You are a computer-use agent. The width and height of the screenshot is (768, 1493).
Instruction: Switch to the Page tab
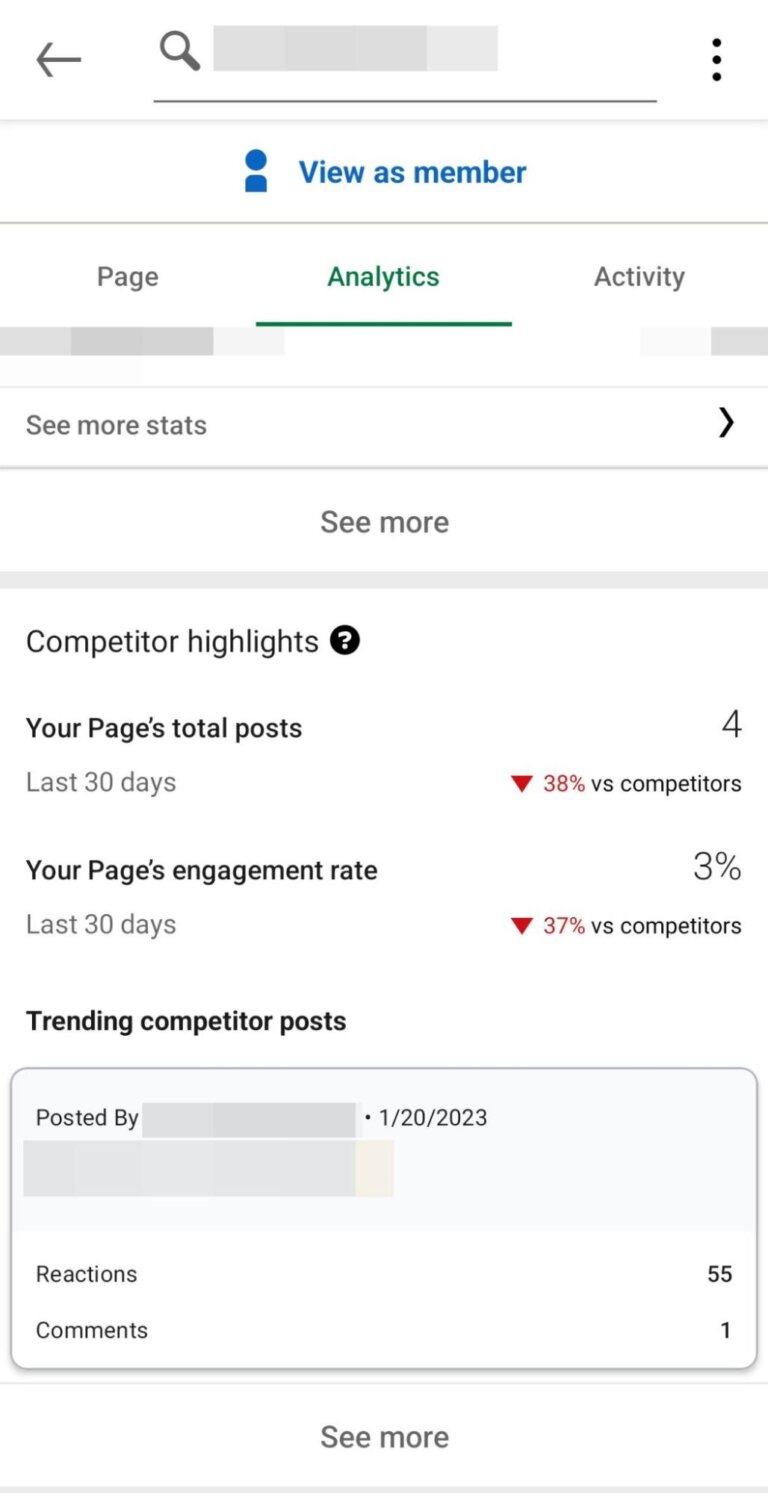click(x=127, y=277)
